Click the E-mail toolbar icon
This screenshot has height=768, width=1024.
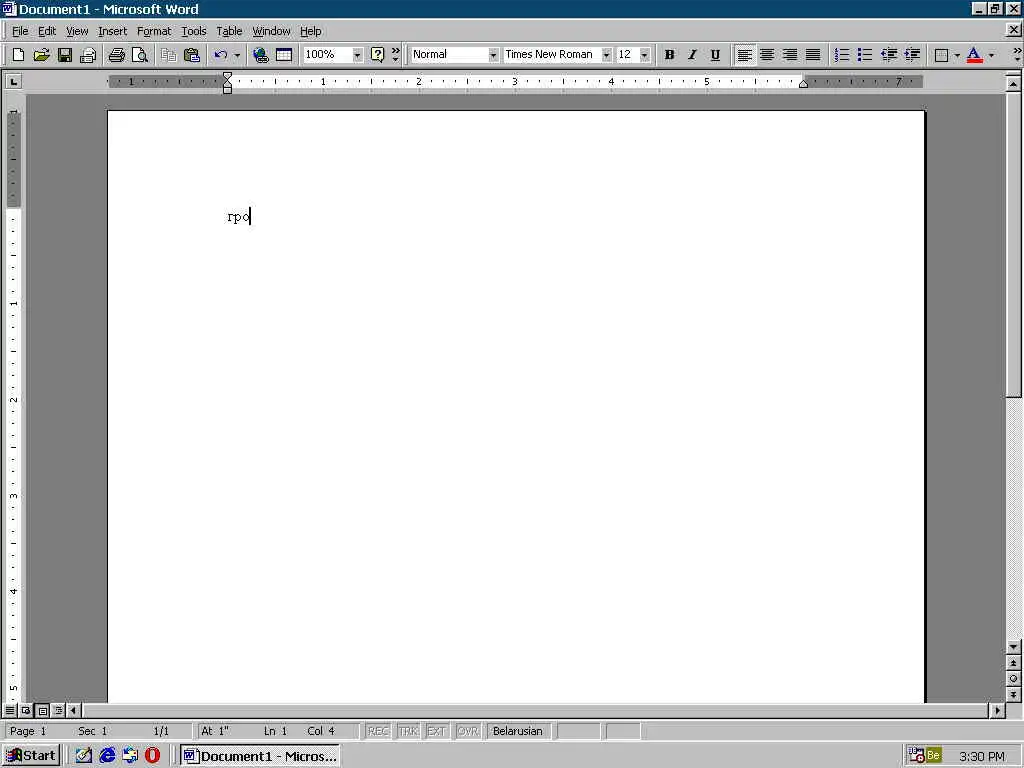point(88,55)
